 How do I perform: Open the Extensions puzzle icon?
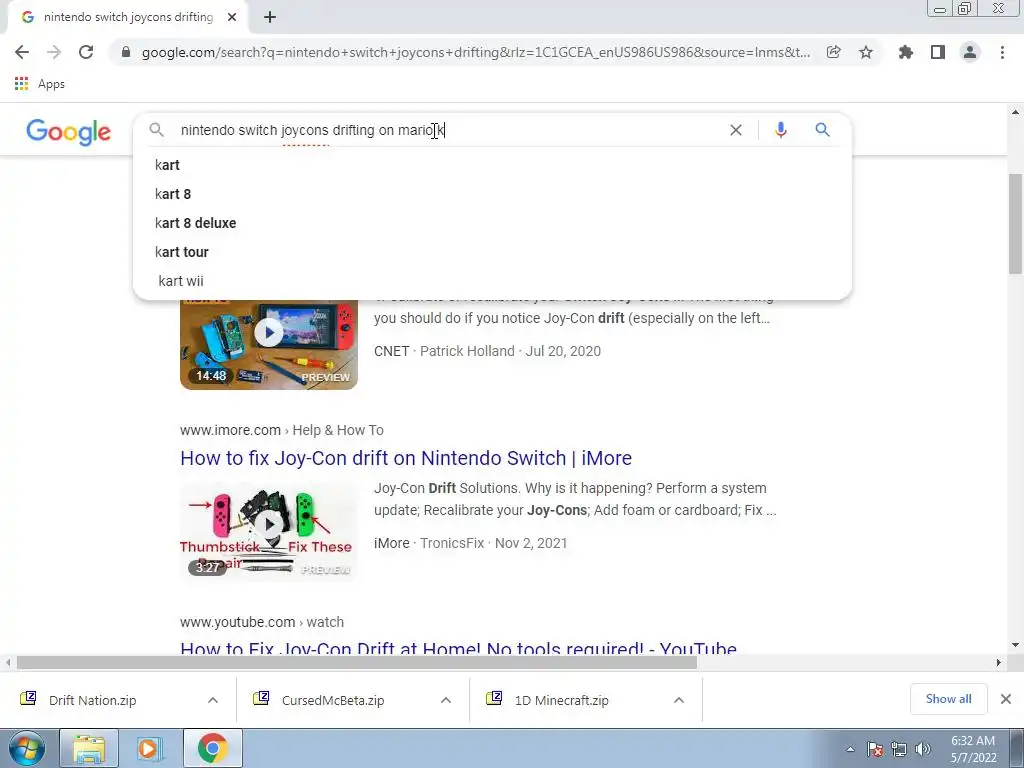[x=905, y=52]
